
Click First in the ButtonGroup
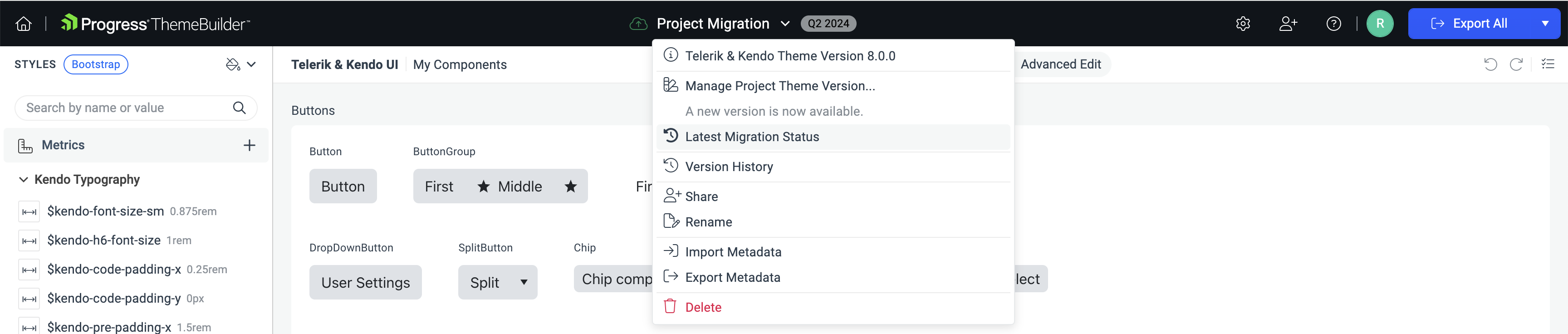[439, 186]
